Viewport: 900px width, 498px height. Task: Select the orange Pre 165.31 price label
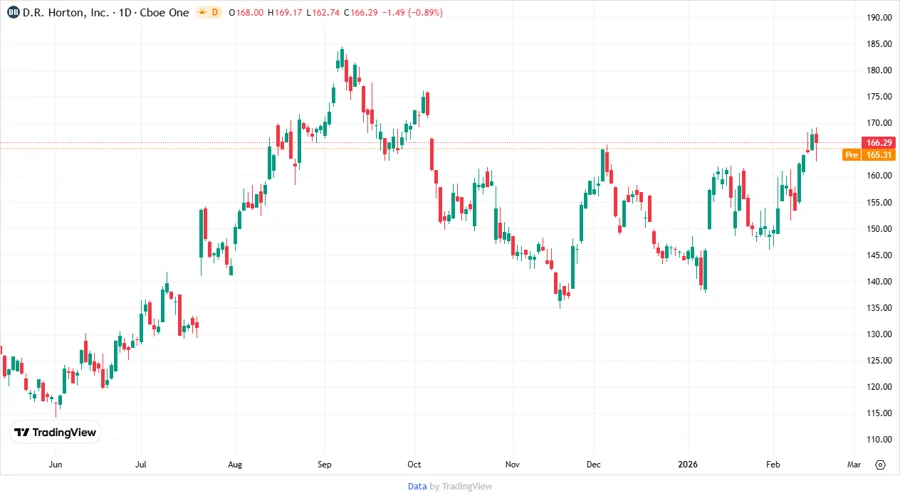[x=869, y=155]
